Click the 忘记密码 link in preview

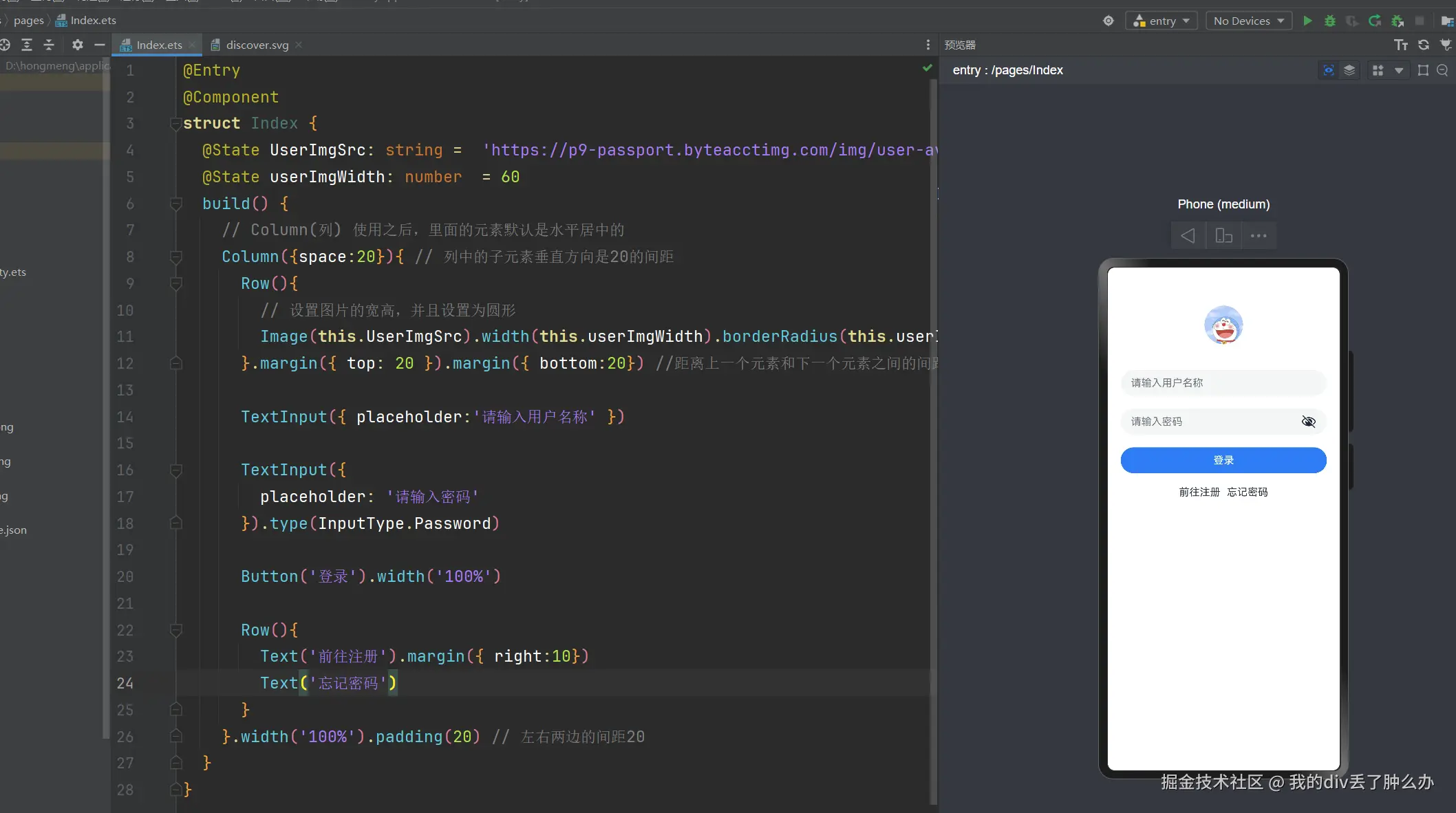(1247, 492)
